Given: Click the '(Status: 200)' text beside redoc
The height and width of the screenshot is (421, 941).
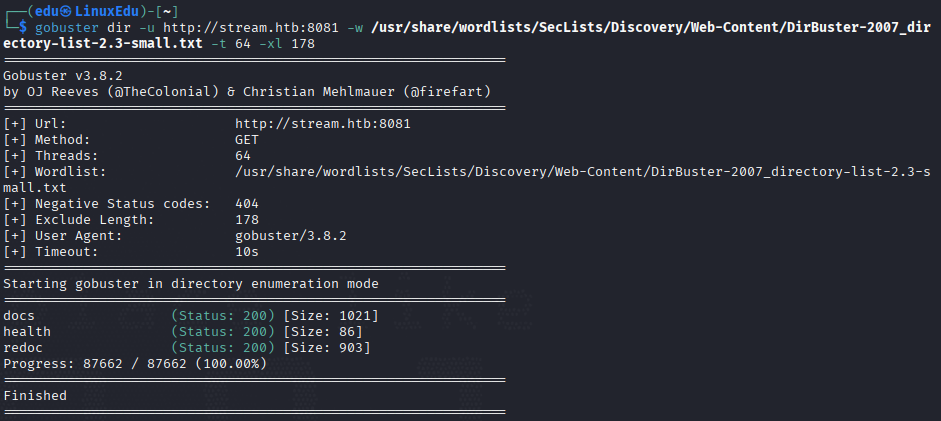Looking at the screenshot, I should (223, 348).
